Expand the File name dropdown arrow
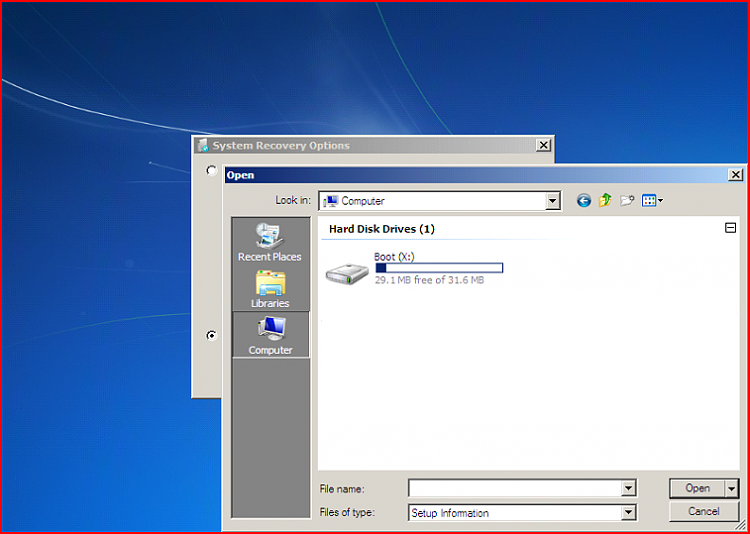Image resolution: width=750 pixels, height=534 pixels. 629,489
